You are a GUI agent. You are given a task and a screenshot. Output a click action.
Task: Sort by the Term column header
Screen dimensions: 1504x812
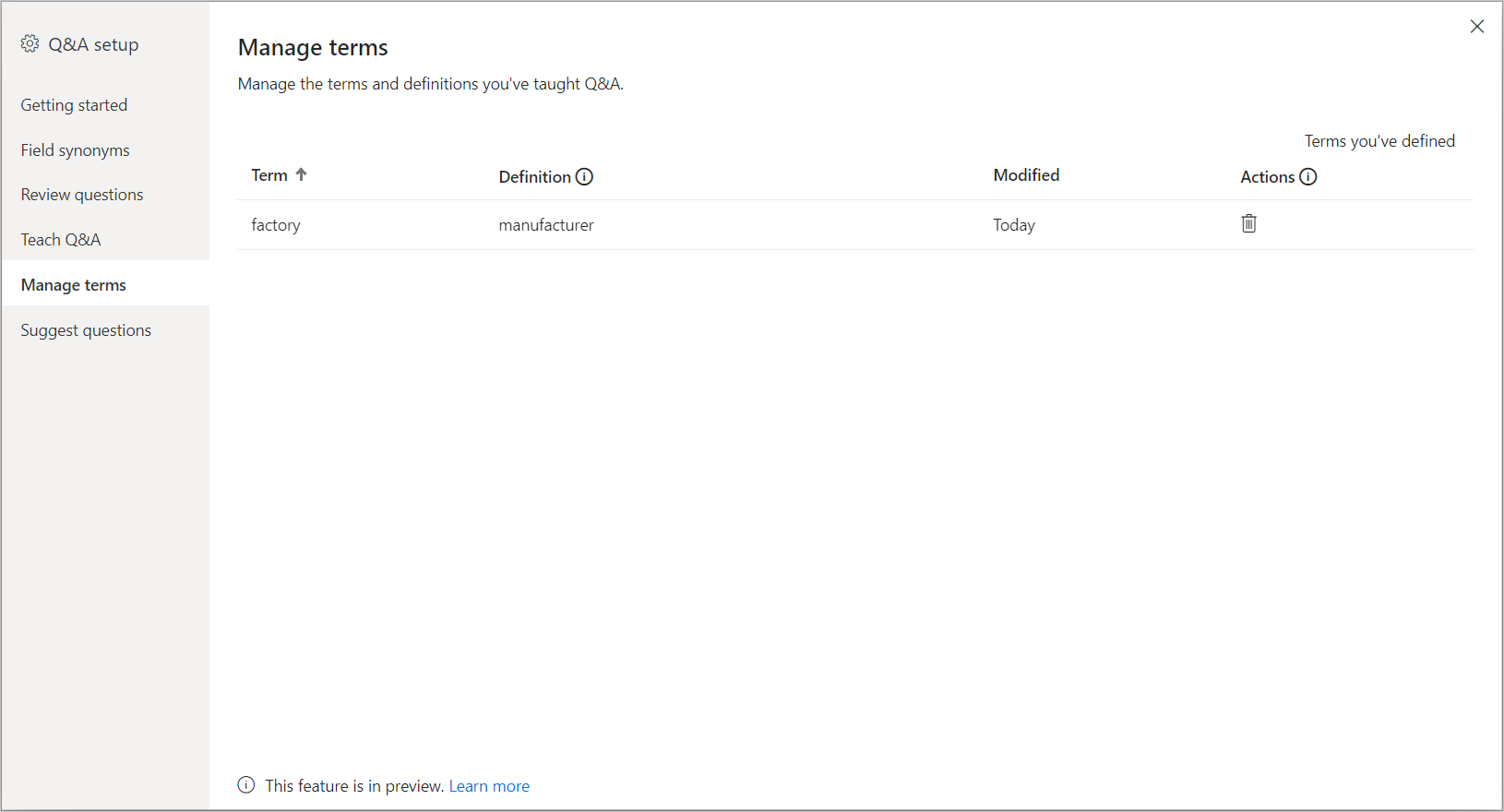click(269, 175)
